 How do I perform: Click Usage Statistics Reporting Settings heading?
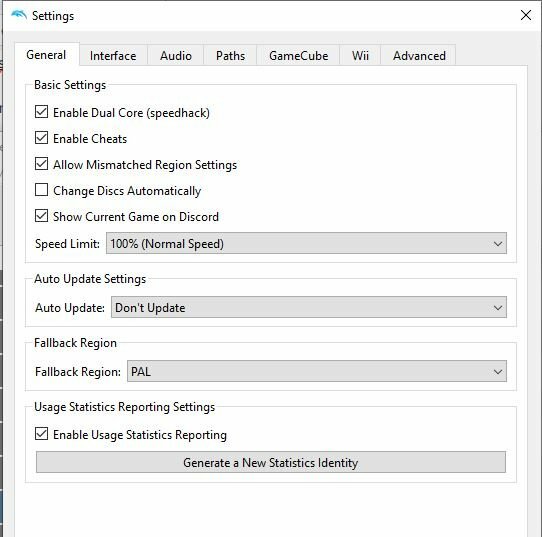[124, 407]
